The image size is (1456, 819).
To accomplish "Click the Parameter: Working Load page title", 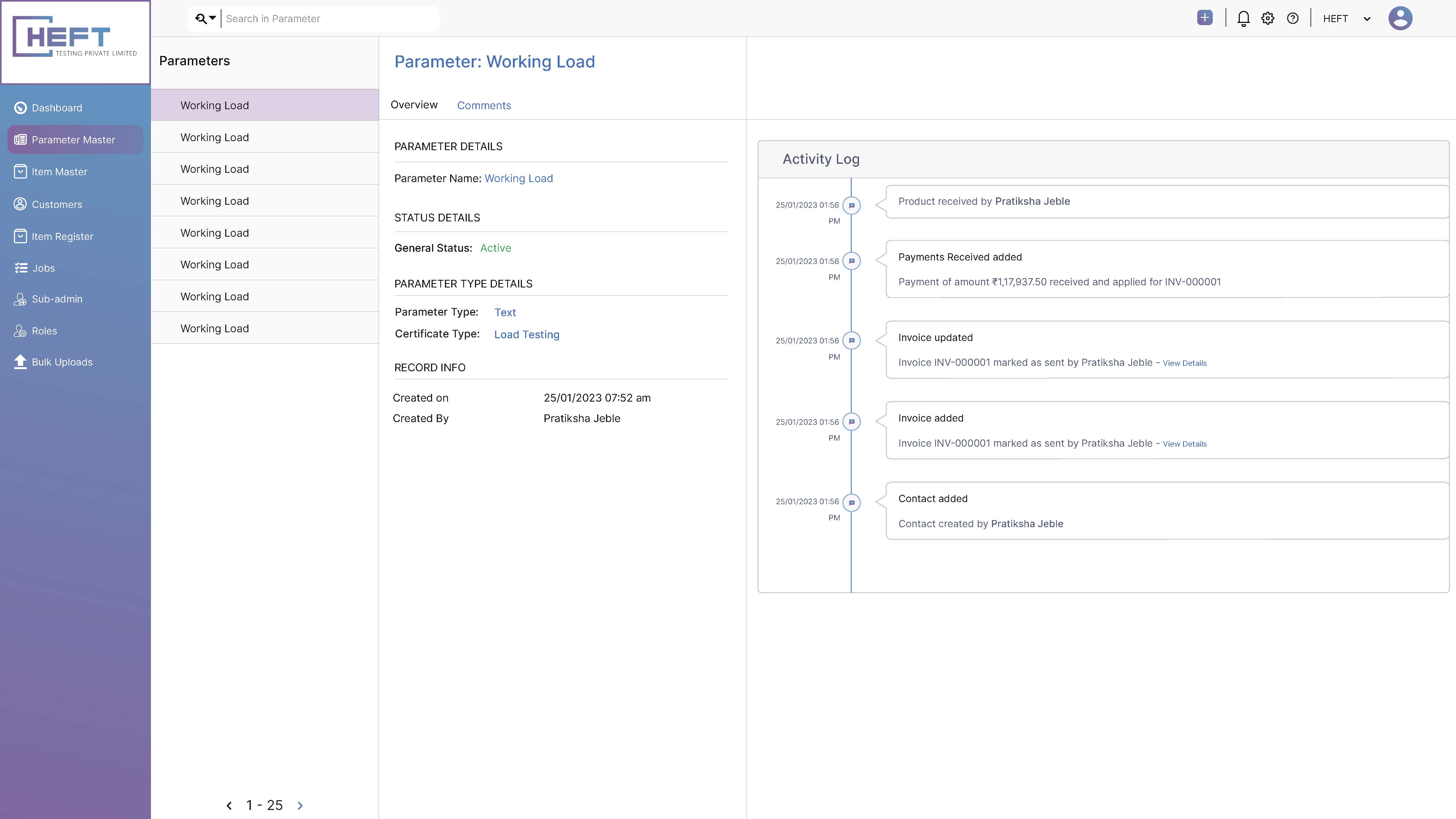I will [x=494, y=62].
